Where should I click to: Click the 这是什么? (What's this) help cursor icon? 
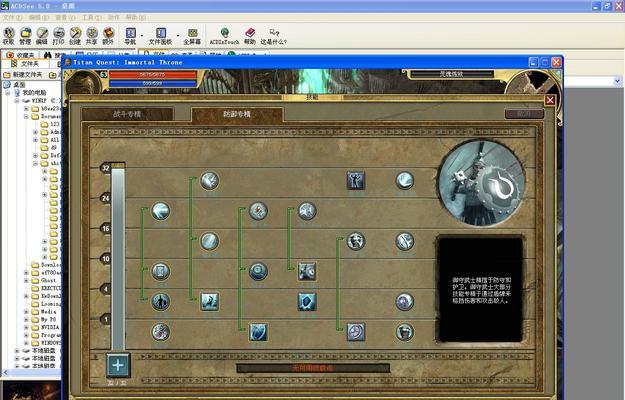[274, 35]
